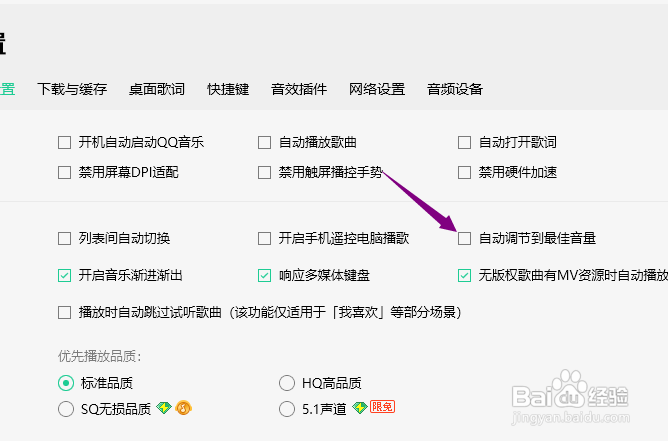Disable 响应多媒体键盘 checkbox
668x441 pixels.
coord(265,275)
